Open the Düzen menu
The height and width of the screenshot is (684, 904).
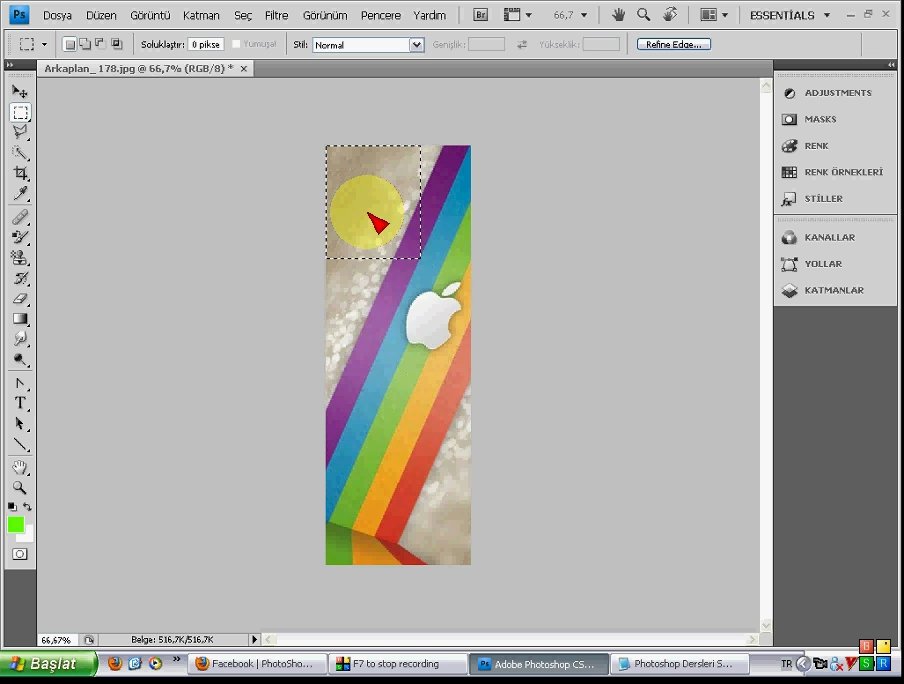coord(101,16)
